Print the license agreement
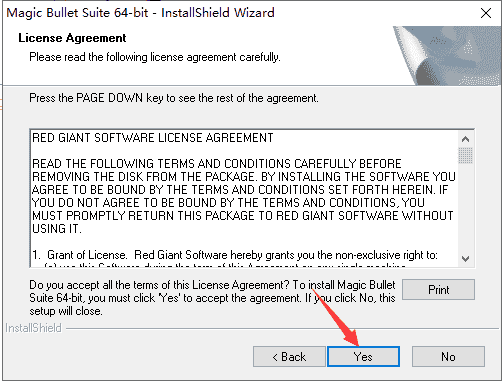This screenshot has height=383, width=504. 438,289
